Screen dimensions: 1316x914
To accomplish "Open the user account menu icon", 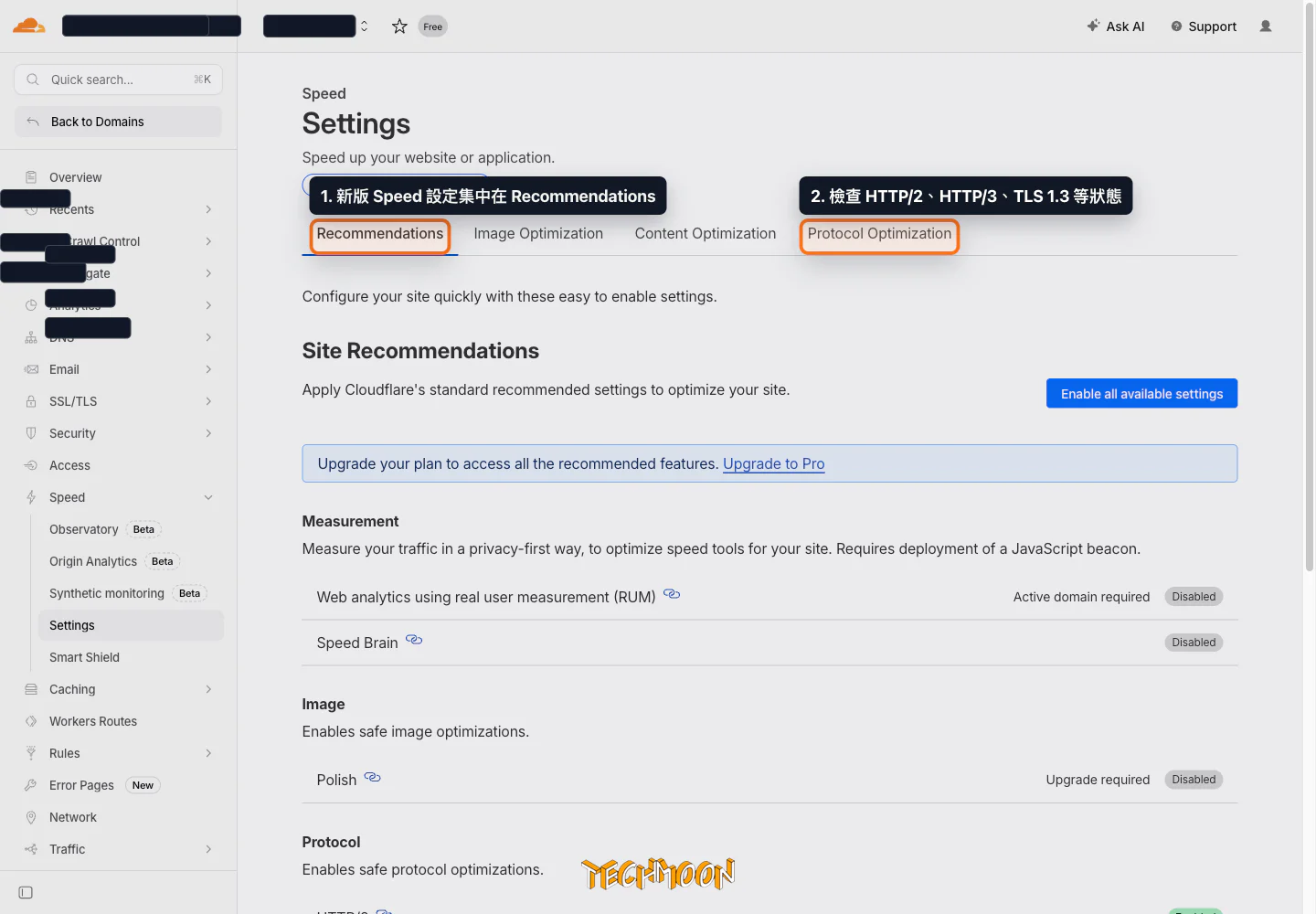I will [1266, 27].
